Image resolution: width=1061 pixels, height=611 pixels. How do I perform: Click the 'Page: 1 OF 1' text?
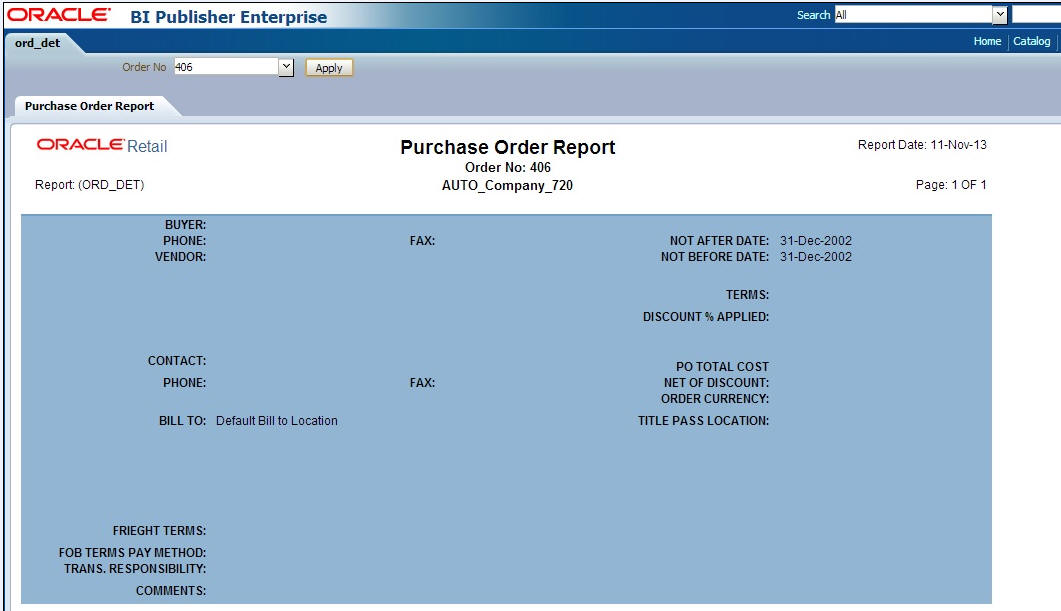tap(951, 185)
